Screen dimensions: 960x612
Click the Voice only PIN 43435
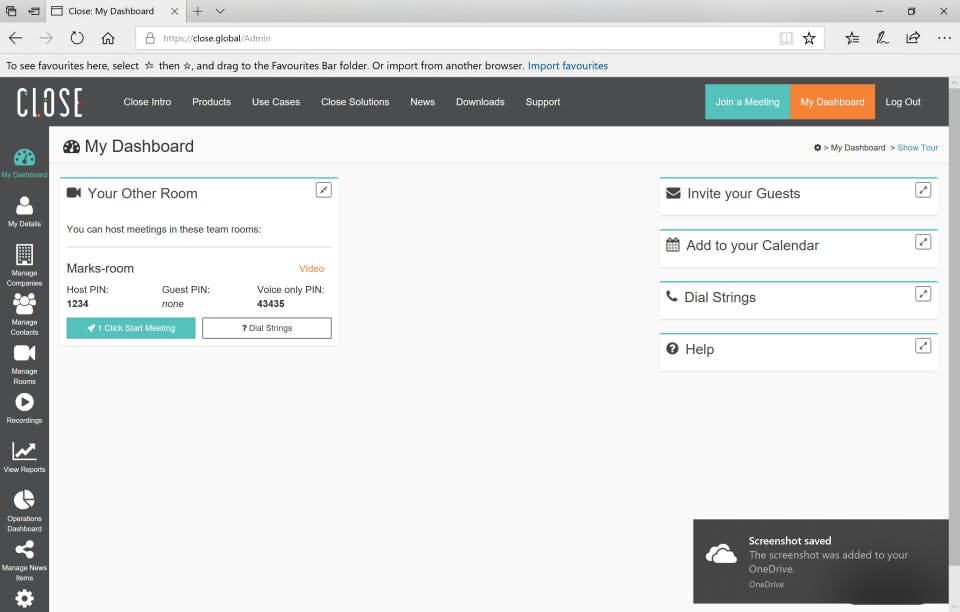[x=271, y=304]
